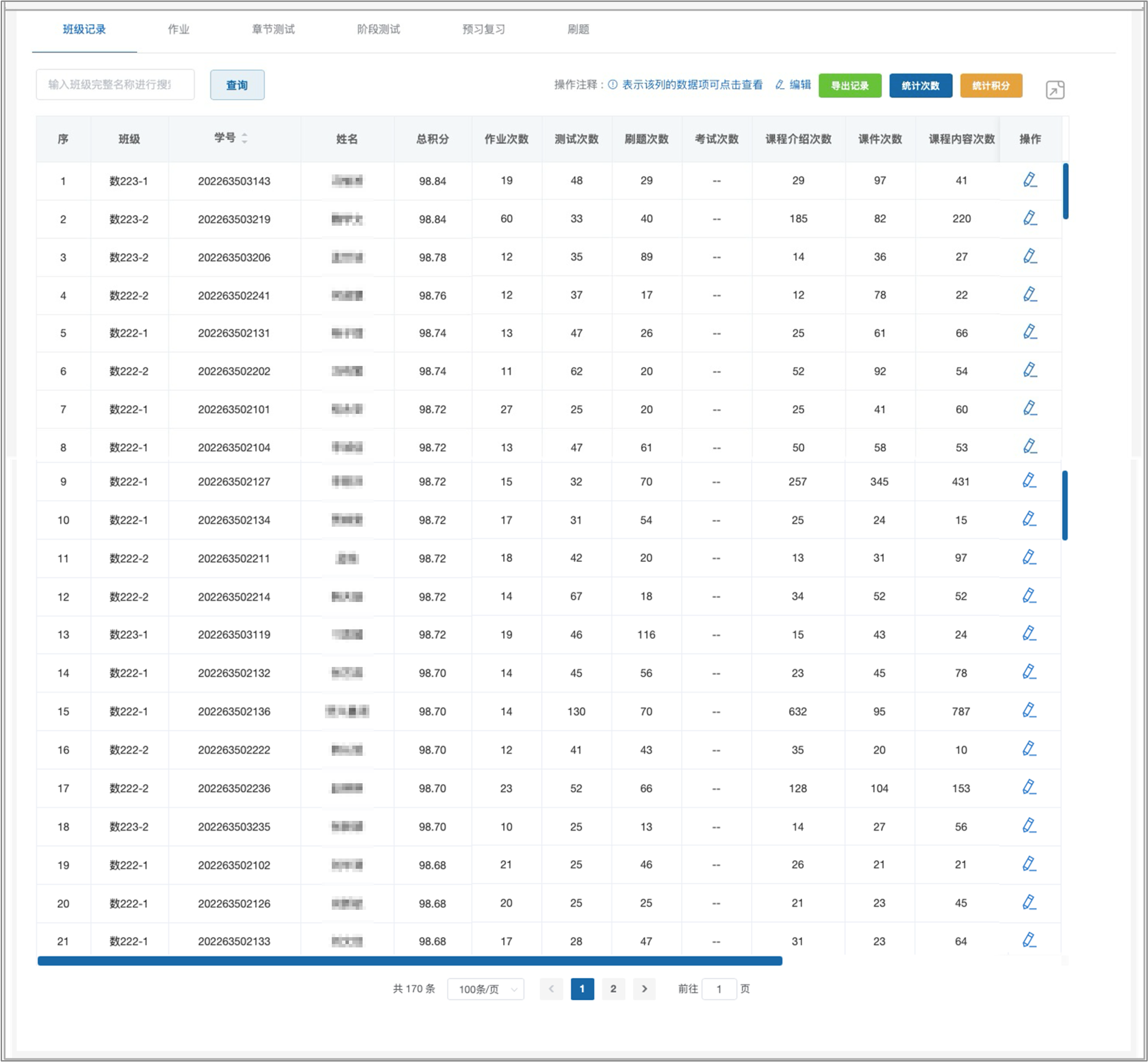Select the 刷题 tab

(578, 29)
